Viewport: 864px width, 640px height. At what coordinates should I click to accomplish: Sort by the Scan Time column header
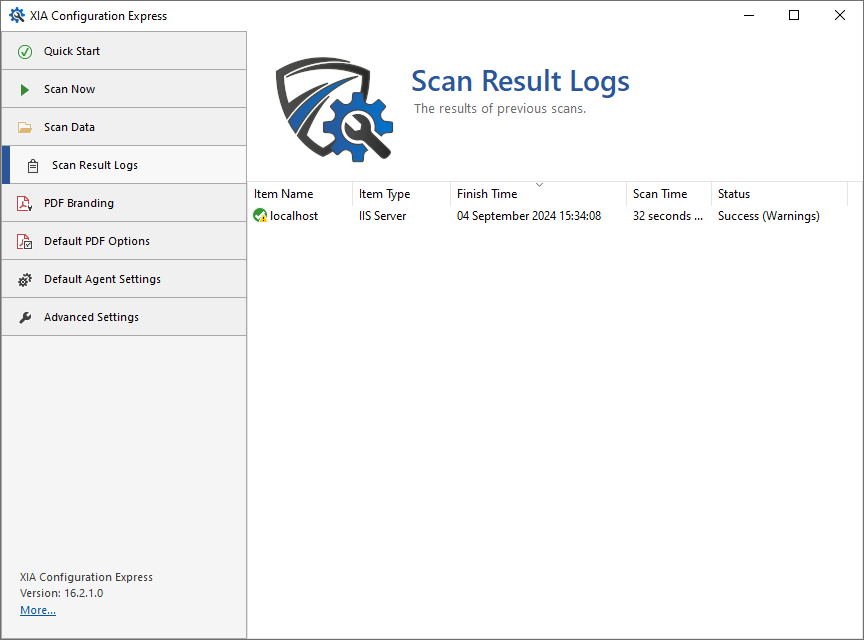(668, 194)
